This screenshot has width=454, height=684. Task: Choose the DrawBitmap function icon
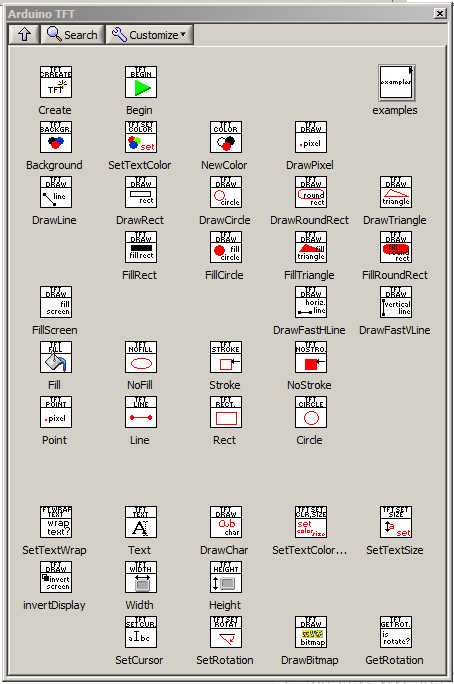311,632
